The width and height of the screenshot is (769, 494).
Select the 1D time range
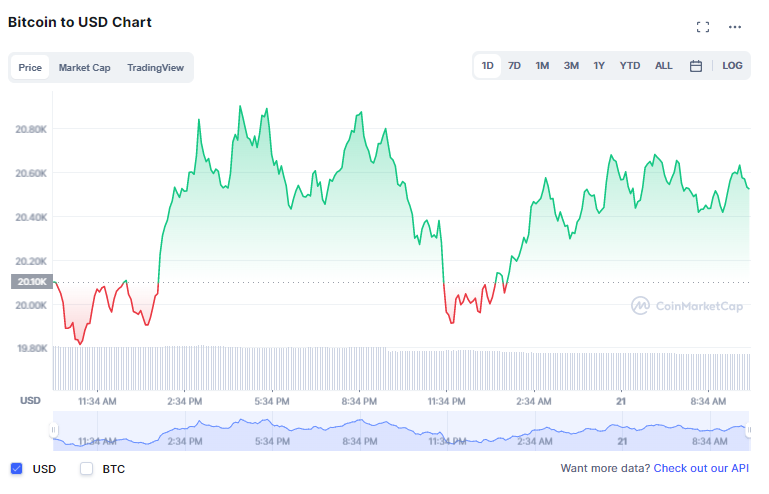pyautogui.click(x=487, y=66)
